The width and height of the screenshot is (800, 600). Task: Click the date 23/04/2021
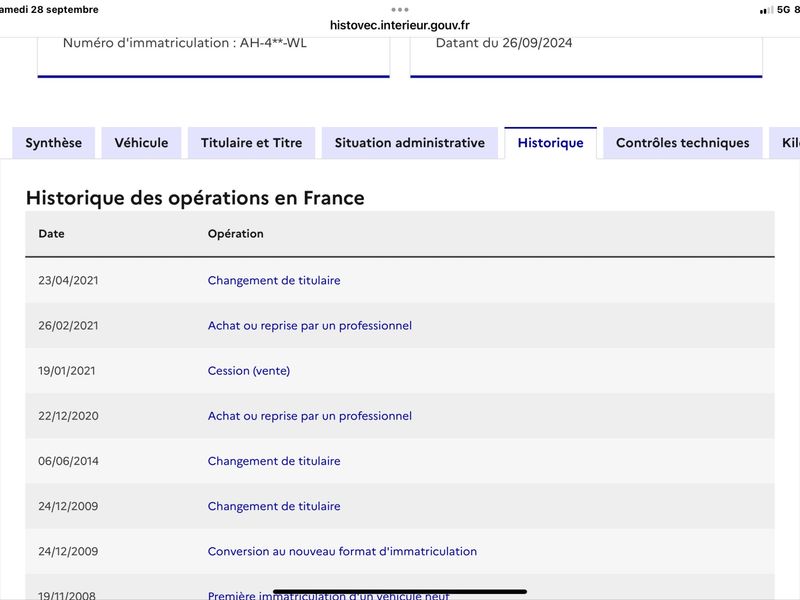coord(68,280)
